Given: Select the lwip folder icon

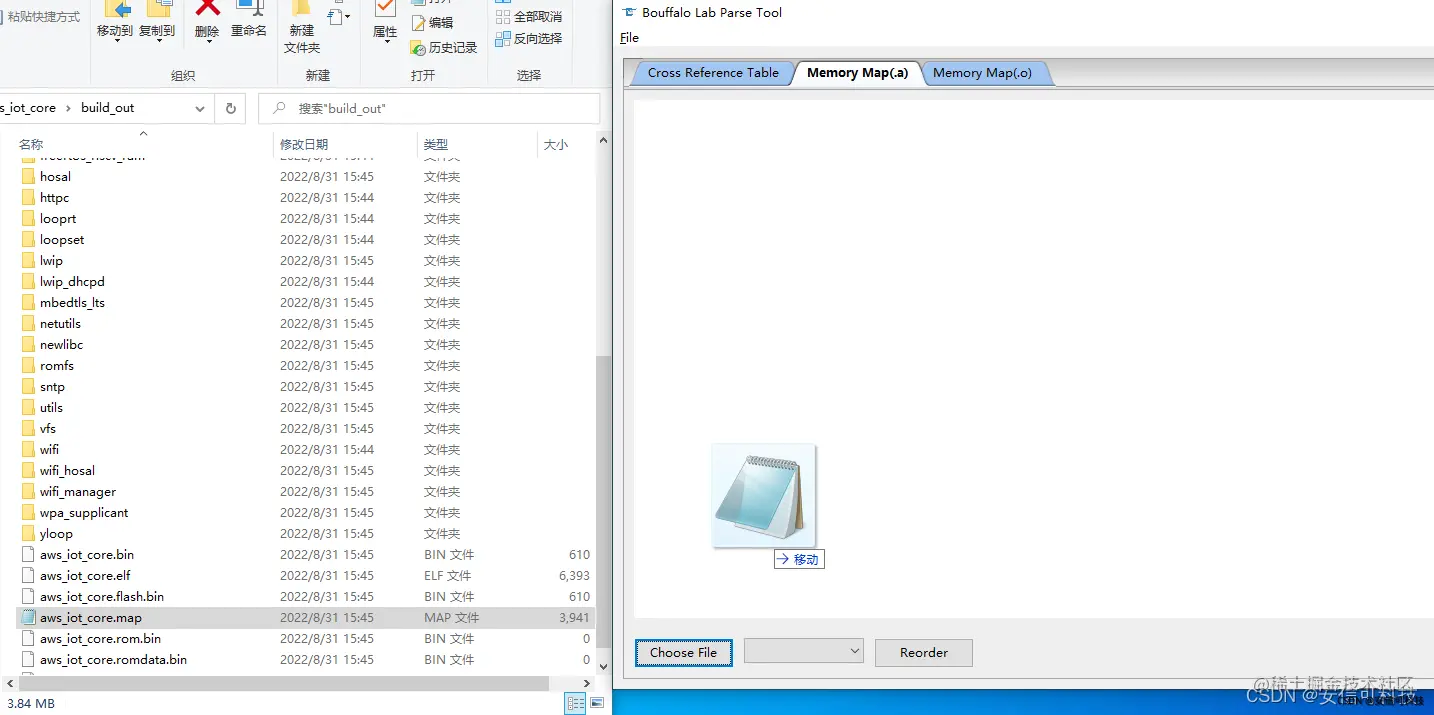Looking at the screenshot, I should coord(28,261).
